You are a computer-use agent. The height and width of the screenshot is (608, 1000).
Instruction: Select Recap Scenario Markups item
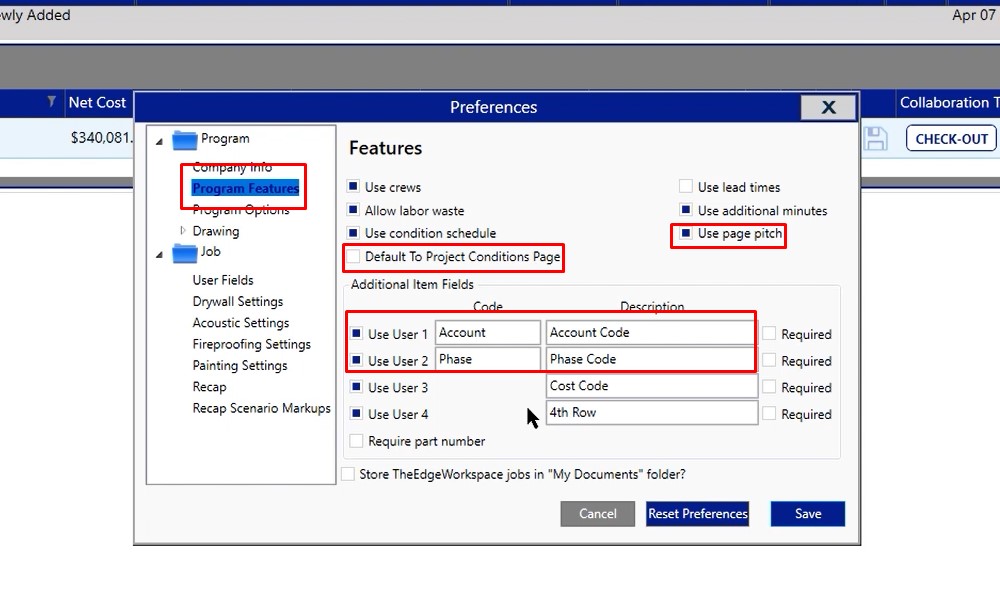261,408
